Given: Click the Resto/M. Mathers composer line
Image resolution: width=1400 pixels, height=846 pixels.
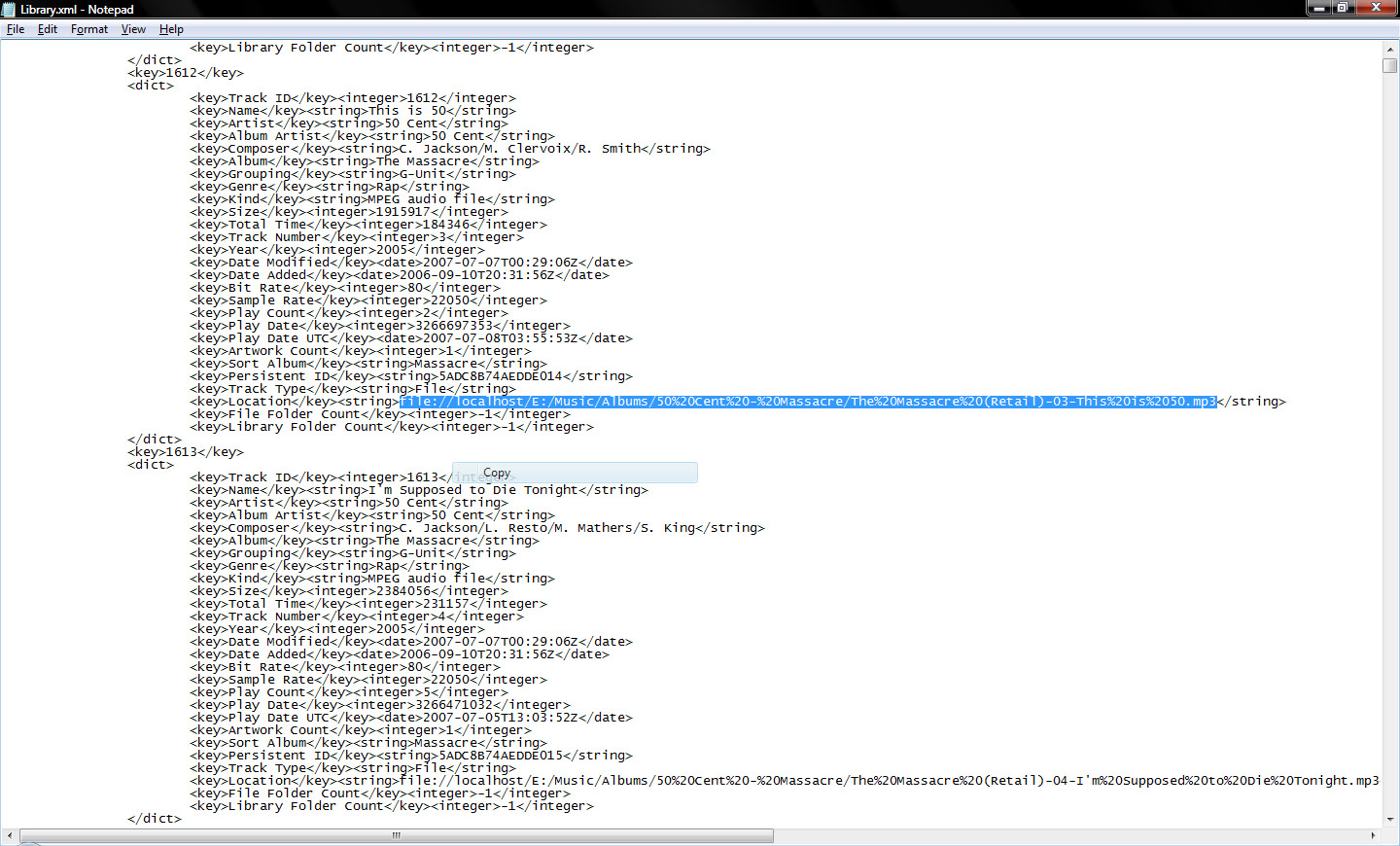Looking at the screenshot, I should 477,528.
